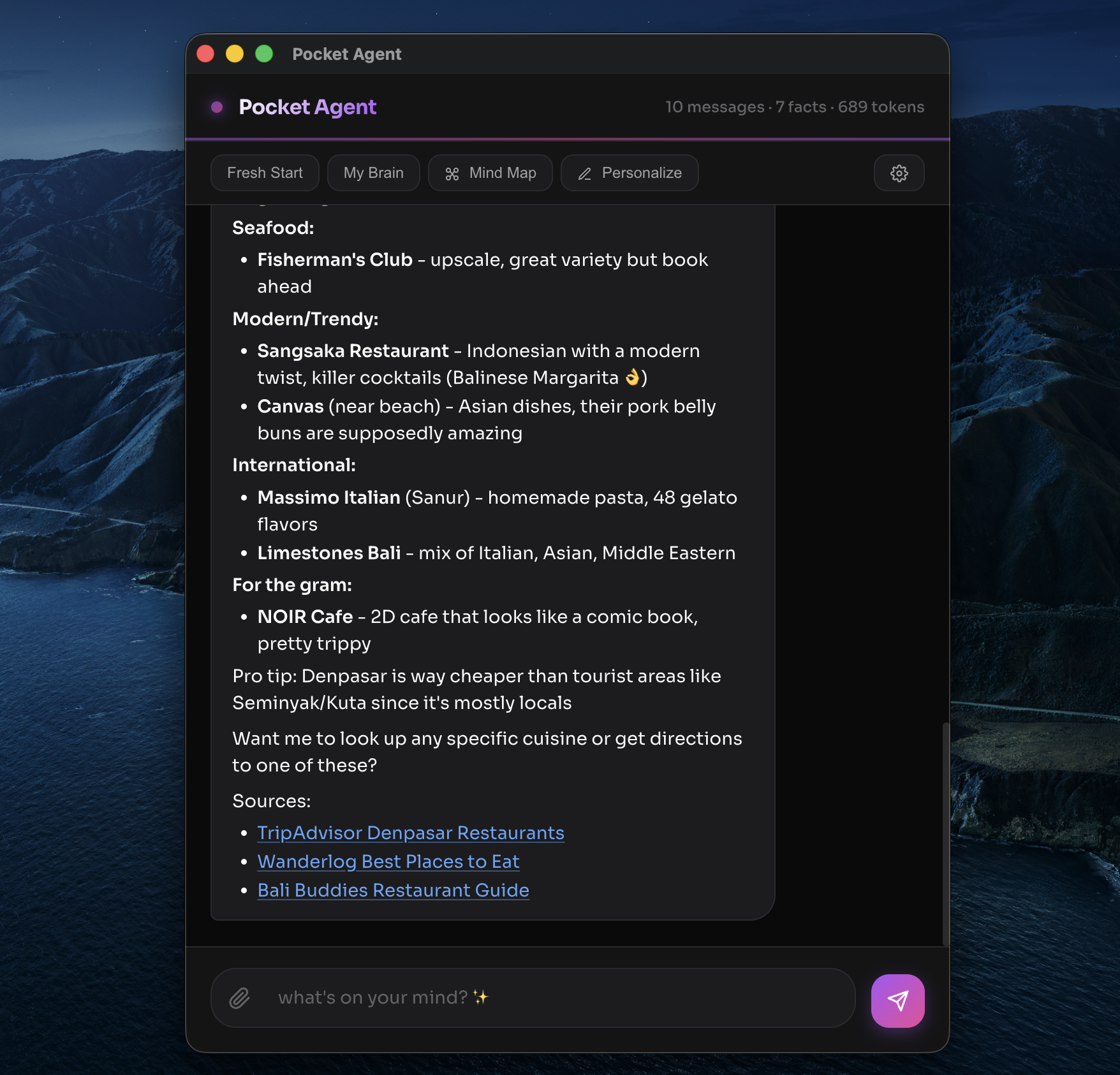
Task: Follow the Bali Buddies Restaurant Guide link
Action: [393, 890]
